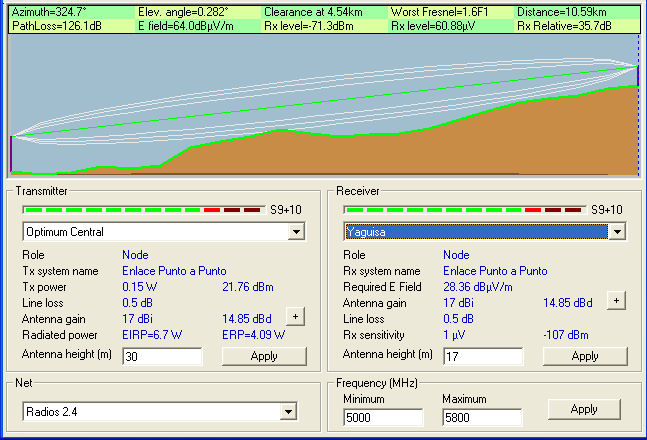Click the terrain profile graph
Viewport: 647px width, 440px height.
[x=324, y=105]
